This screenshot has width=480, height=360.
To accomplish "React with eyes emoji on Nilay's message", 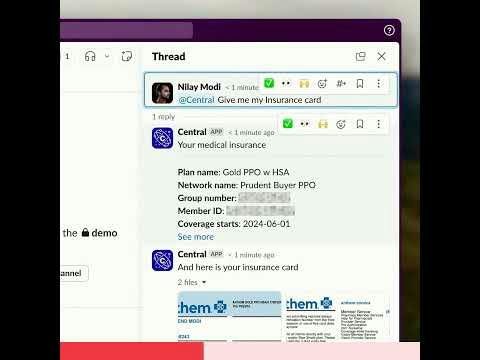I will [x=286, y=83].
